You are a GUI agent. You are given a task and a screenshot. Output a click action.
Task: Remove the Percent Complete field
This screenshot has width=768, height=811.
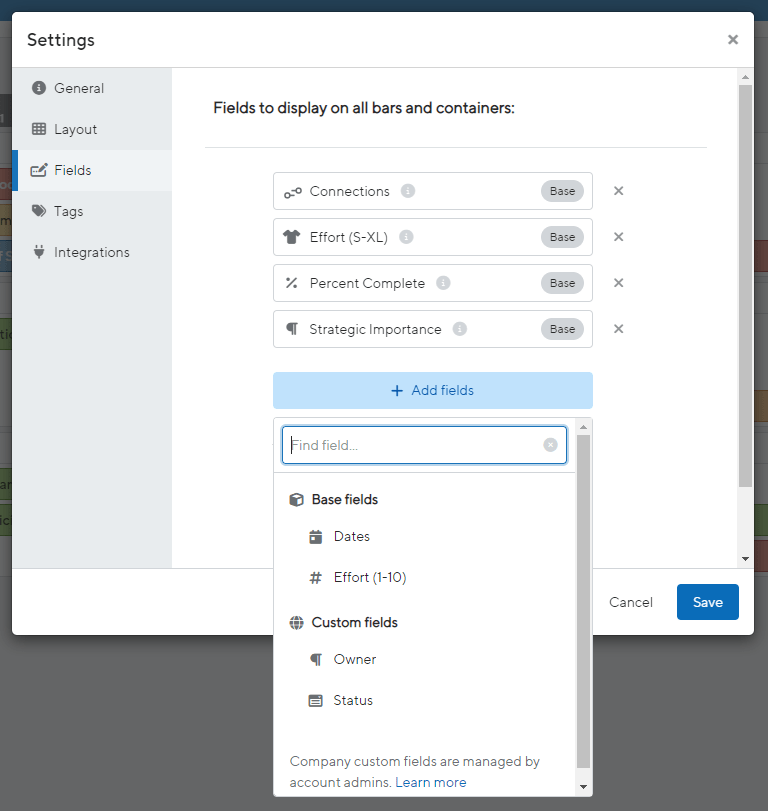(619, 283)
